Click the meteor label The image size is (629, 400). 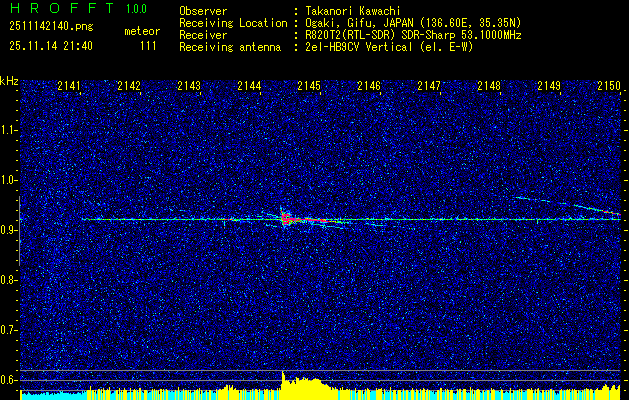[142, 31]
